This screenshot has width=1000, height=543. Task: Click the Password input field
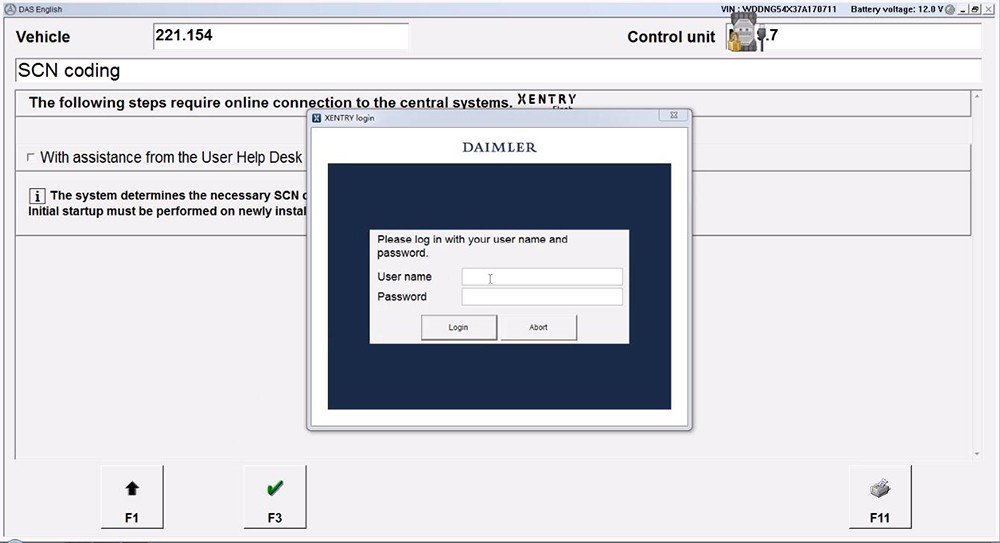(x=542, y=297)
